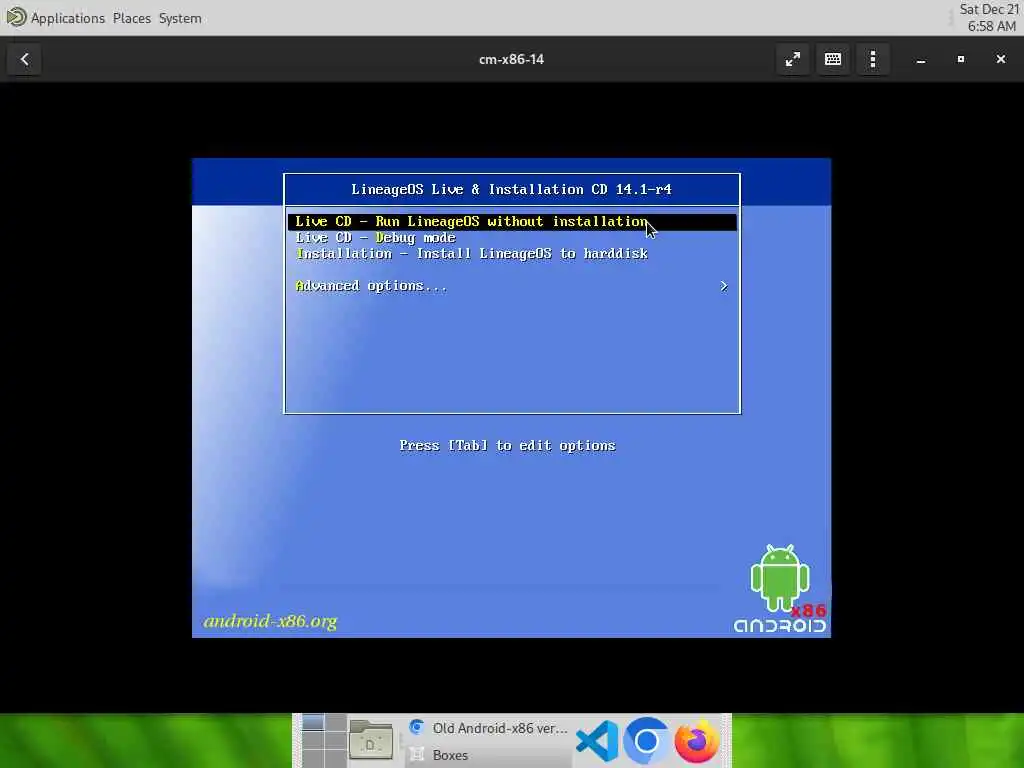
Task: Toggle fullscreen mode for the VM
Action: click(793, 59)
